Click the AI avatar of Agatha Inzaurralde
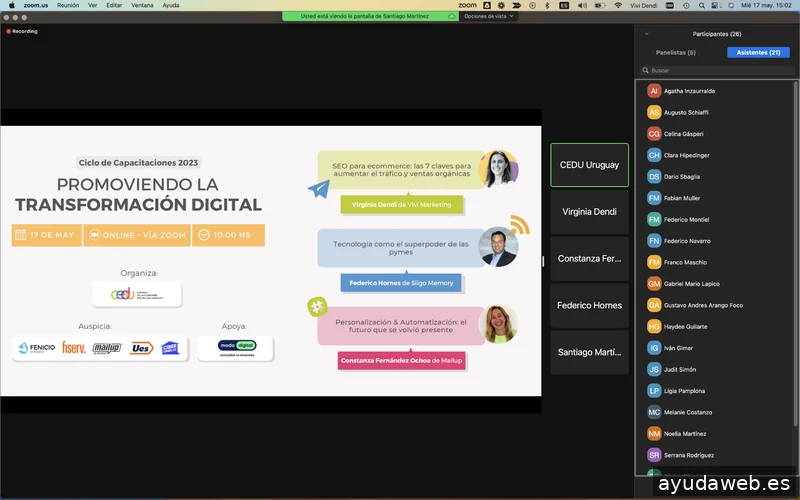The height and width of the screenshot is (500, 800). tap(654, 91)
